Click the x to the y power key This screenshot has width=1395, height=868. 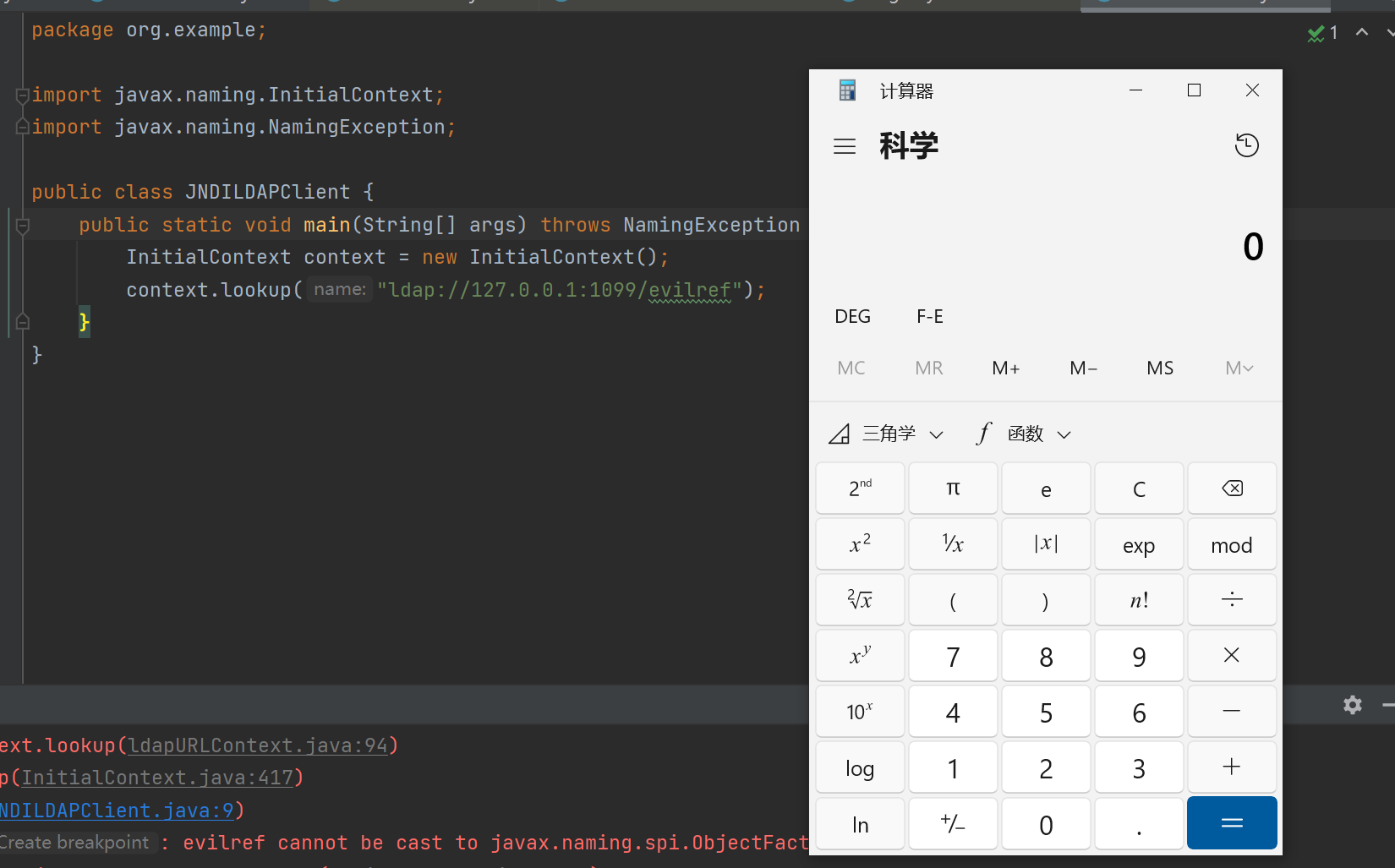point(860,656)
